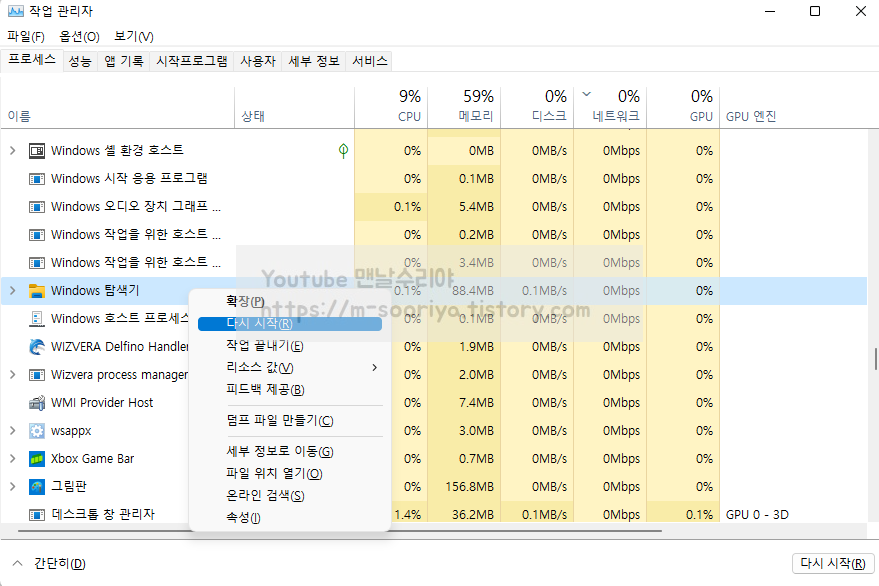This screenshot has height=586, width=879.
Task: Switch to the 앱 기록 tab
Action: point(123,61)
